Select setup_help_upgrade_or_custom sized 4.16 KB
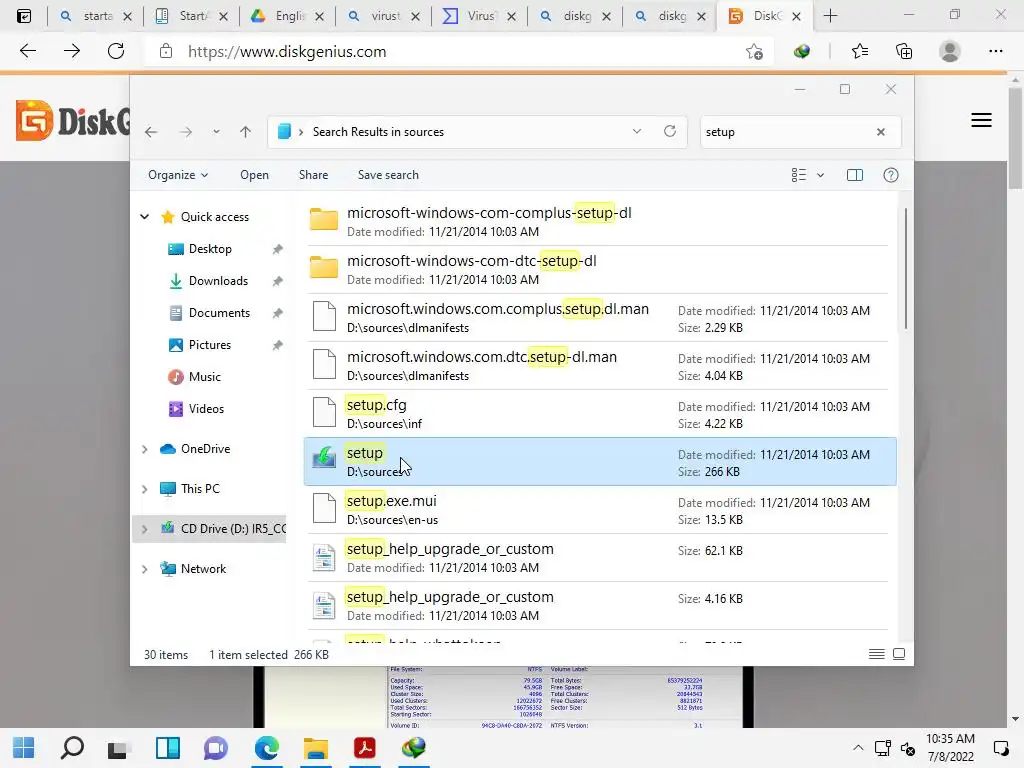 [x=600, y=605]
